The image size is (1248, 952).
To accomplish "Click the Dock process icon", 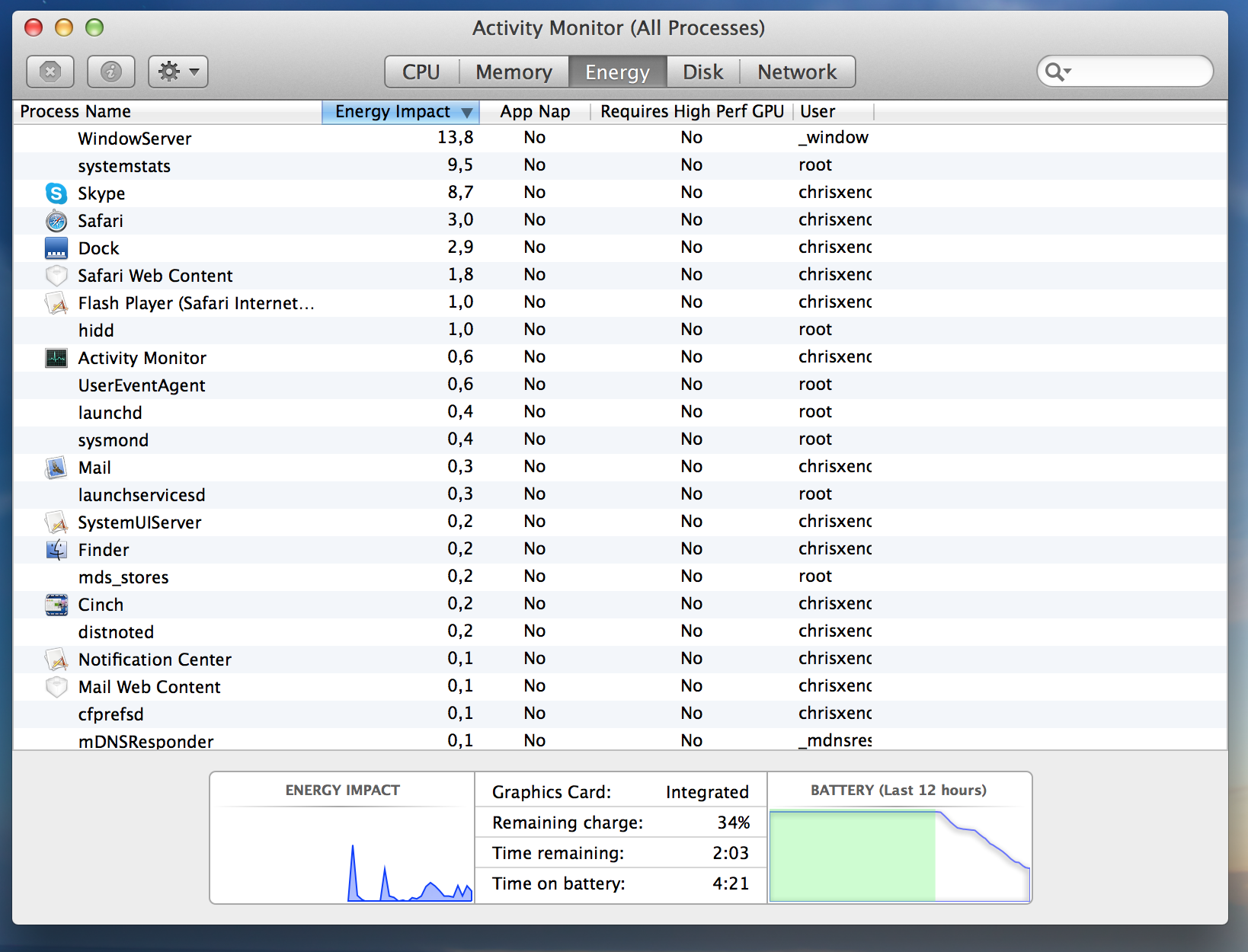I will coord(56,248).
